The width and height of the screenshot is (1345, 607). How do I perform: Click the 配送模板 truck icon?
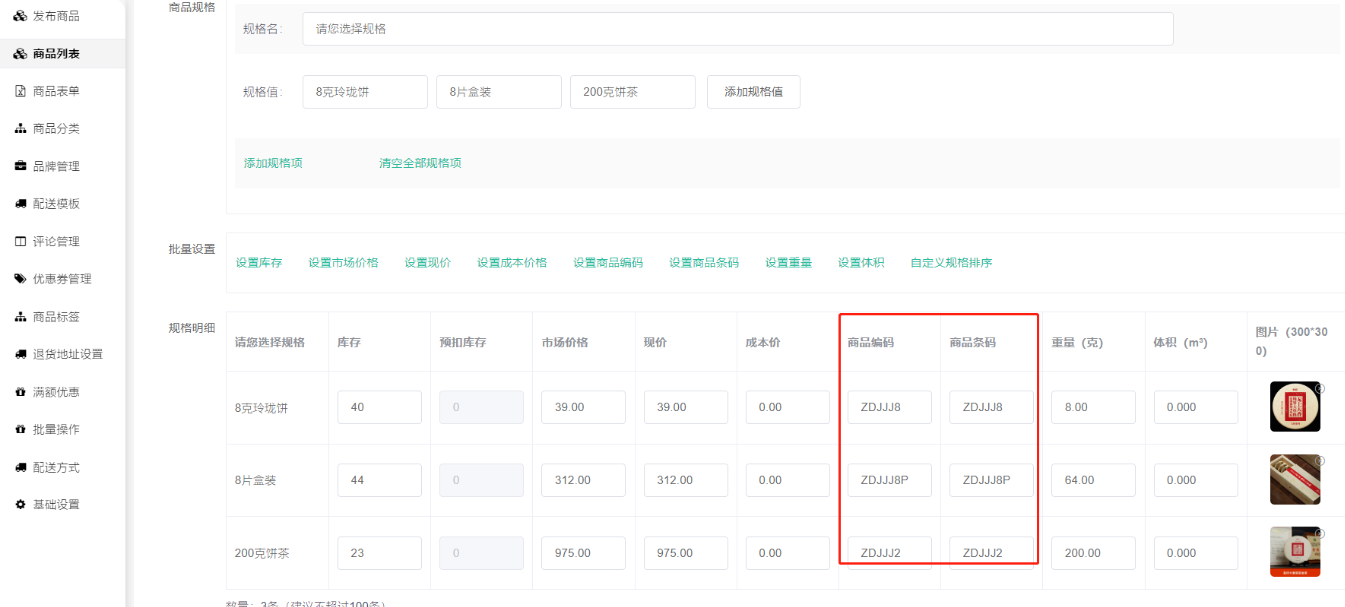click(20, 204)
